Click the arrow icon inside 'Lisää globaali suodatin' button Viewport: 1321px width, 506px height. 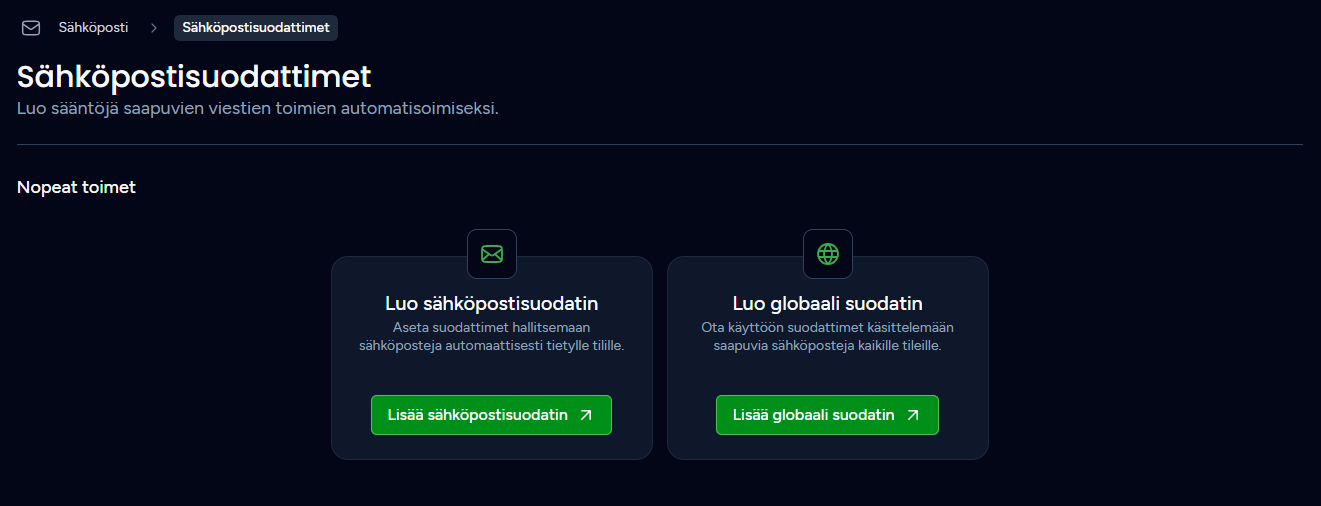pyautogui.click(x=913, y=415)
